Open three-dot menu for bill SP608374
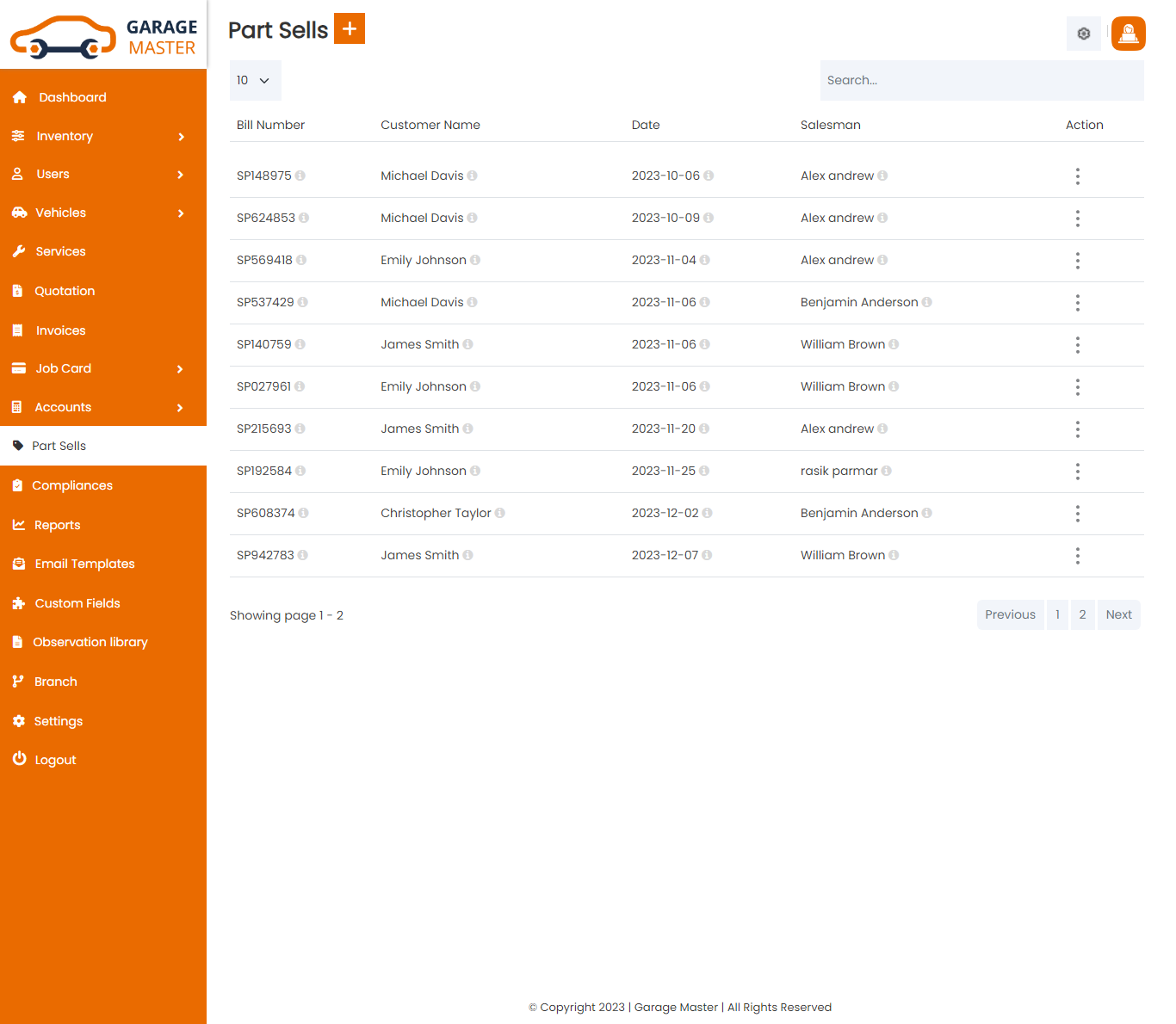This screenshot has height=1024, width=1176. tap(1077, 514)
